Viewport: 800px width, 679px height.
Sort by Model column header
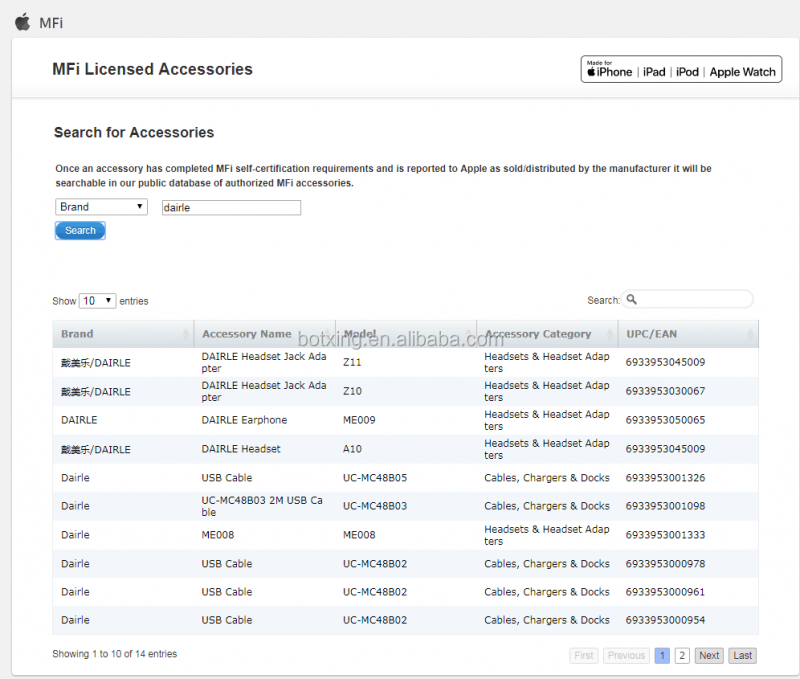(x=360, y=334)
